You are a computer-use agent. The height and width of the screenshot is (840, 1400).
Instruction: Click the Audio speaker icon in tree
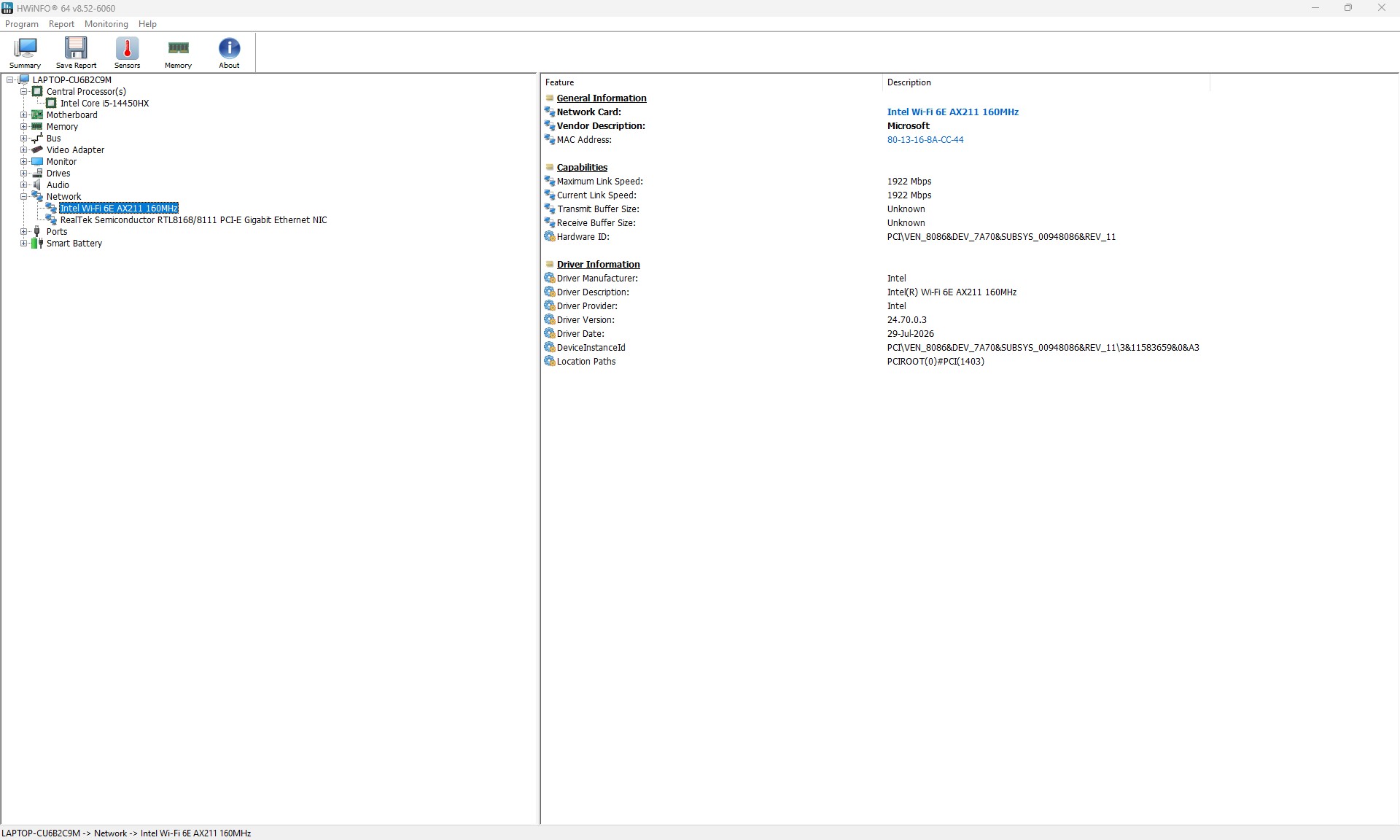click(x=37, y=184)
